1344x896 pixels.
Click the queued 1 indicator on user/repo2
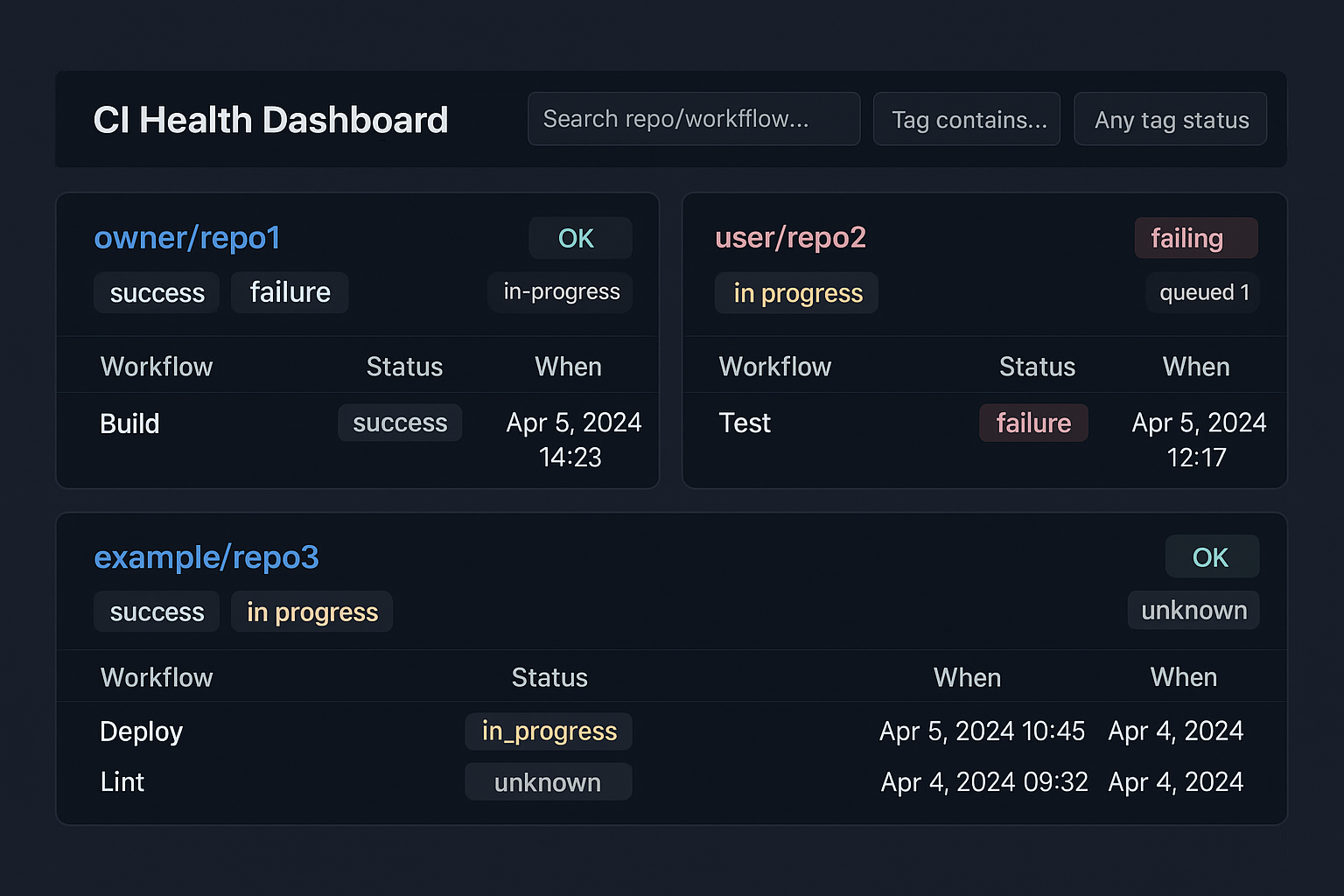1202,292
